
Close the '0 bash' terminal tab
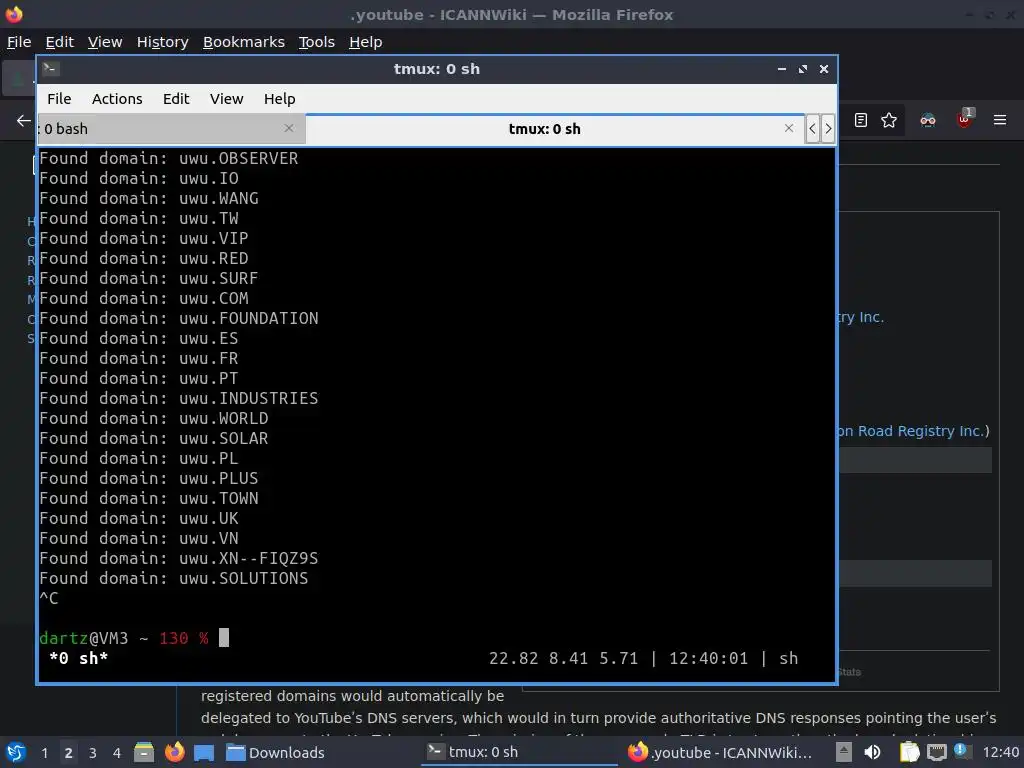tap(289, 129)
